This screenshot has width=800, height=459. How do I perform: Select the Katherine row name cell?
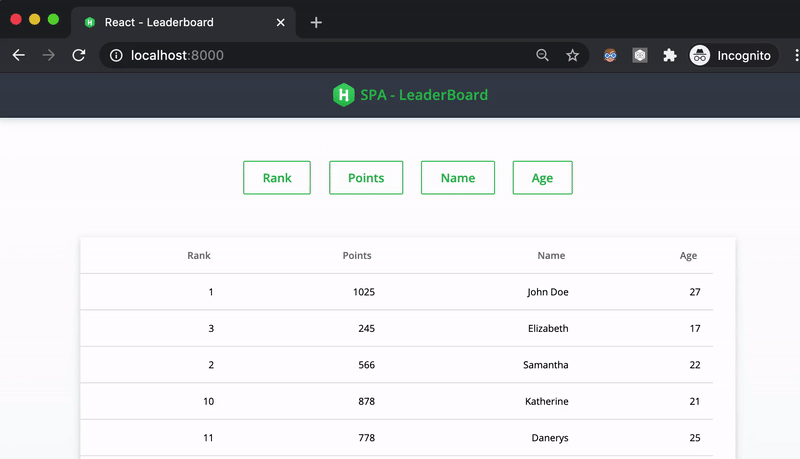[x=546, y=401]
